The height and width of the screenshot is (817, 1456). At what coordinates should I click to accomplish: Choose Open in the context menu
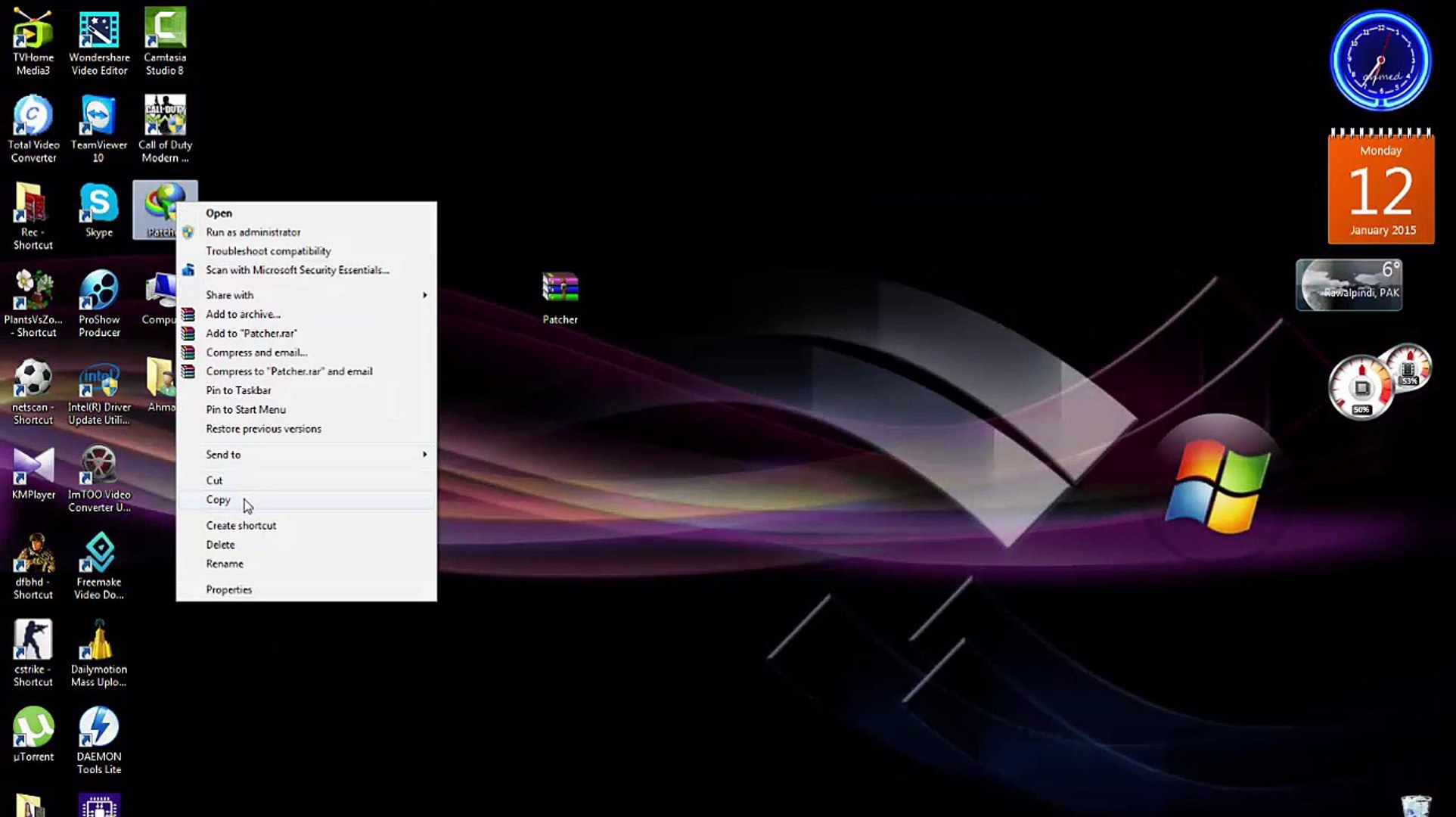(306, 213)
